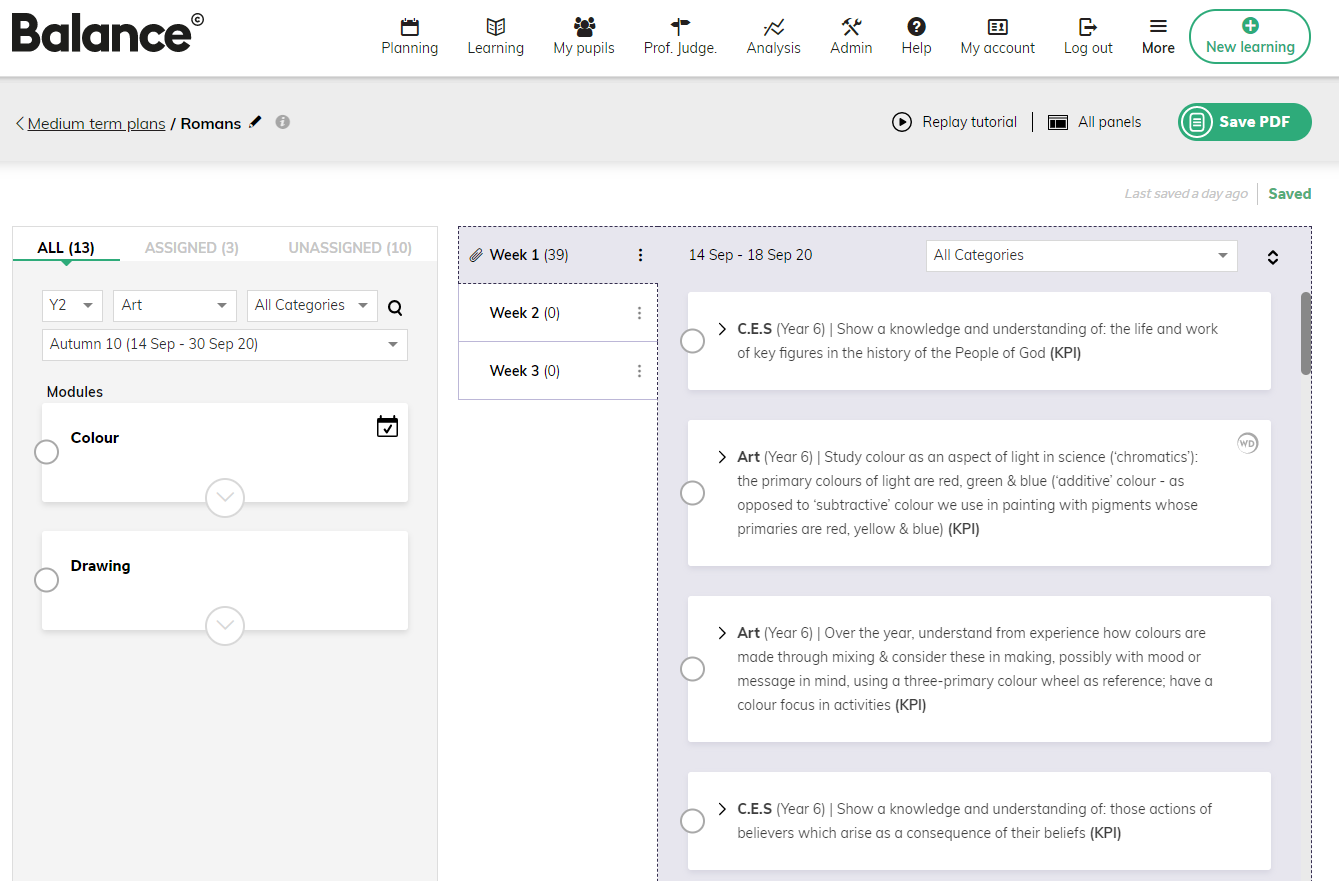Viewport: 1339px width, 881px height.
Task: Click the Last saved a day ago text
Action: [x=1186, y=194]
